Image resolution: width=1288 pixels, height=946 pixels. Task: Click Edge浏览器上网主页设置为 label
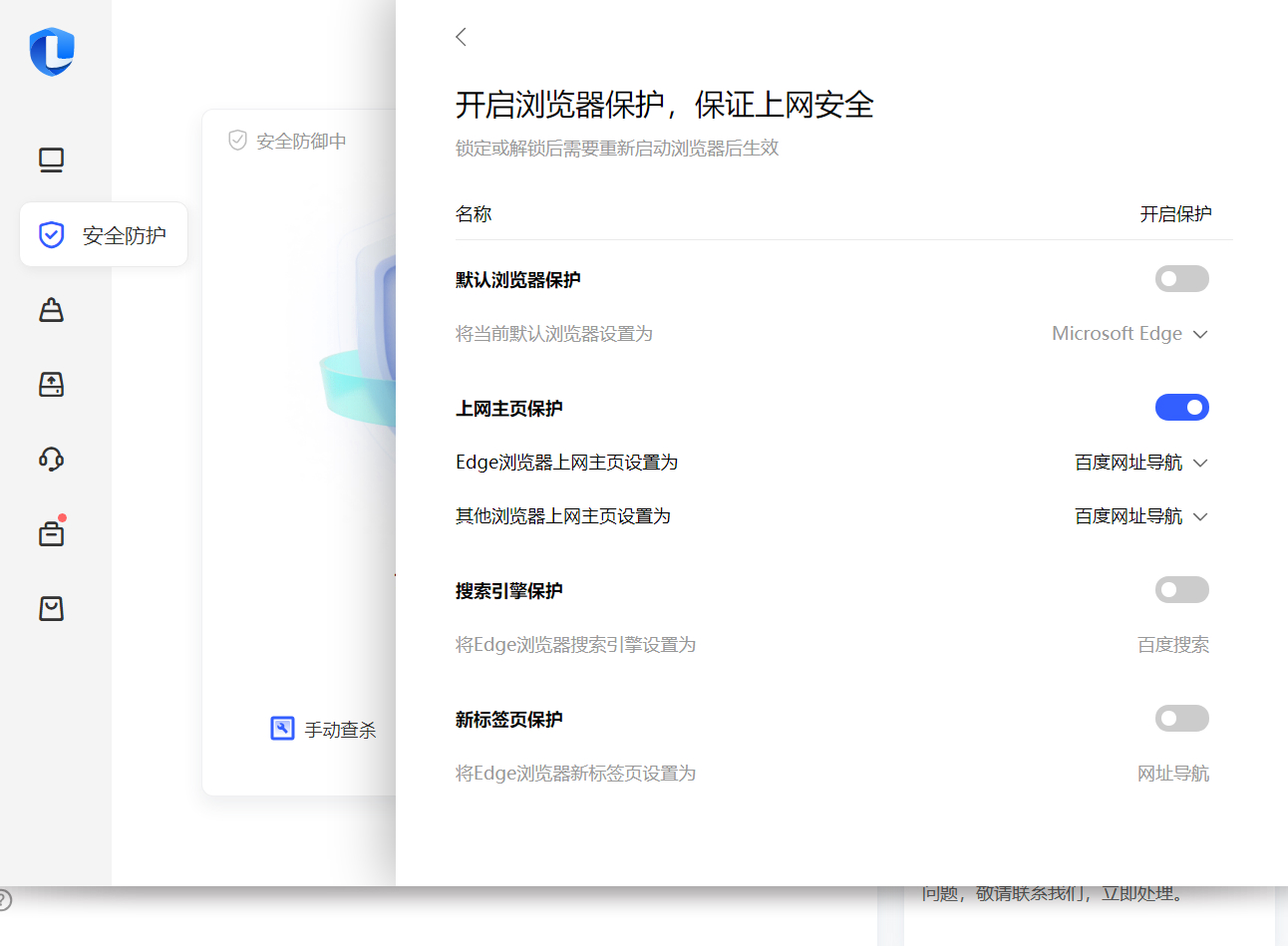coord(566,463)
